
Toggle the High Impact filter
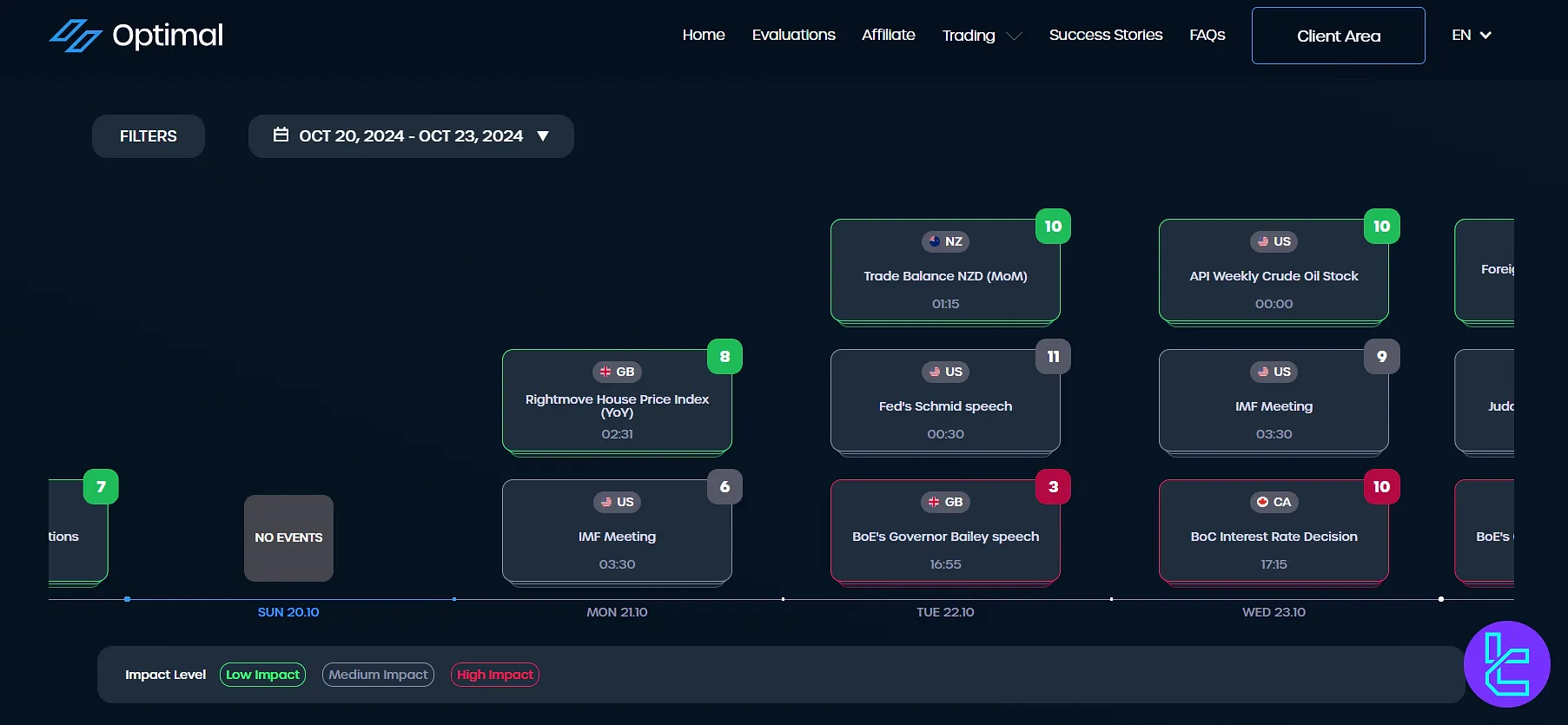tap(495, 675)
